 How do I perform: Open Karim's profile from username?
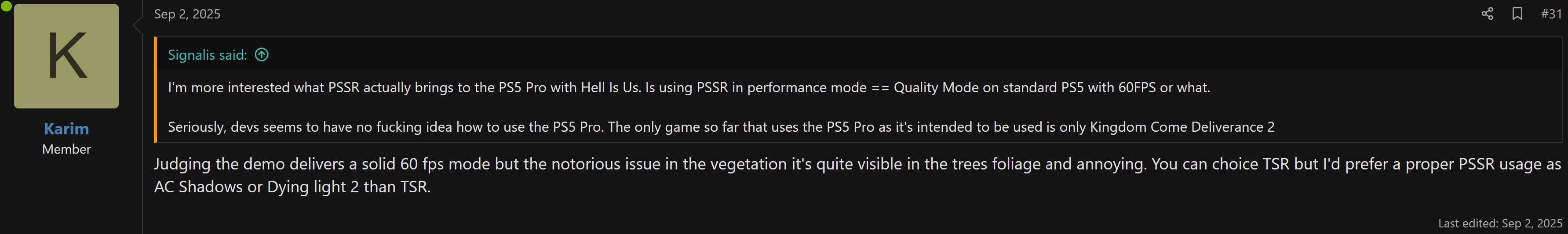tap(66, 129)
